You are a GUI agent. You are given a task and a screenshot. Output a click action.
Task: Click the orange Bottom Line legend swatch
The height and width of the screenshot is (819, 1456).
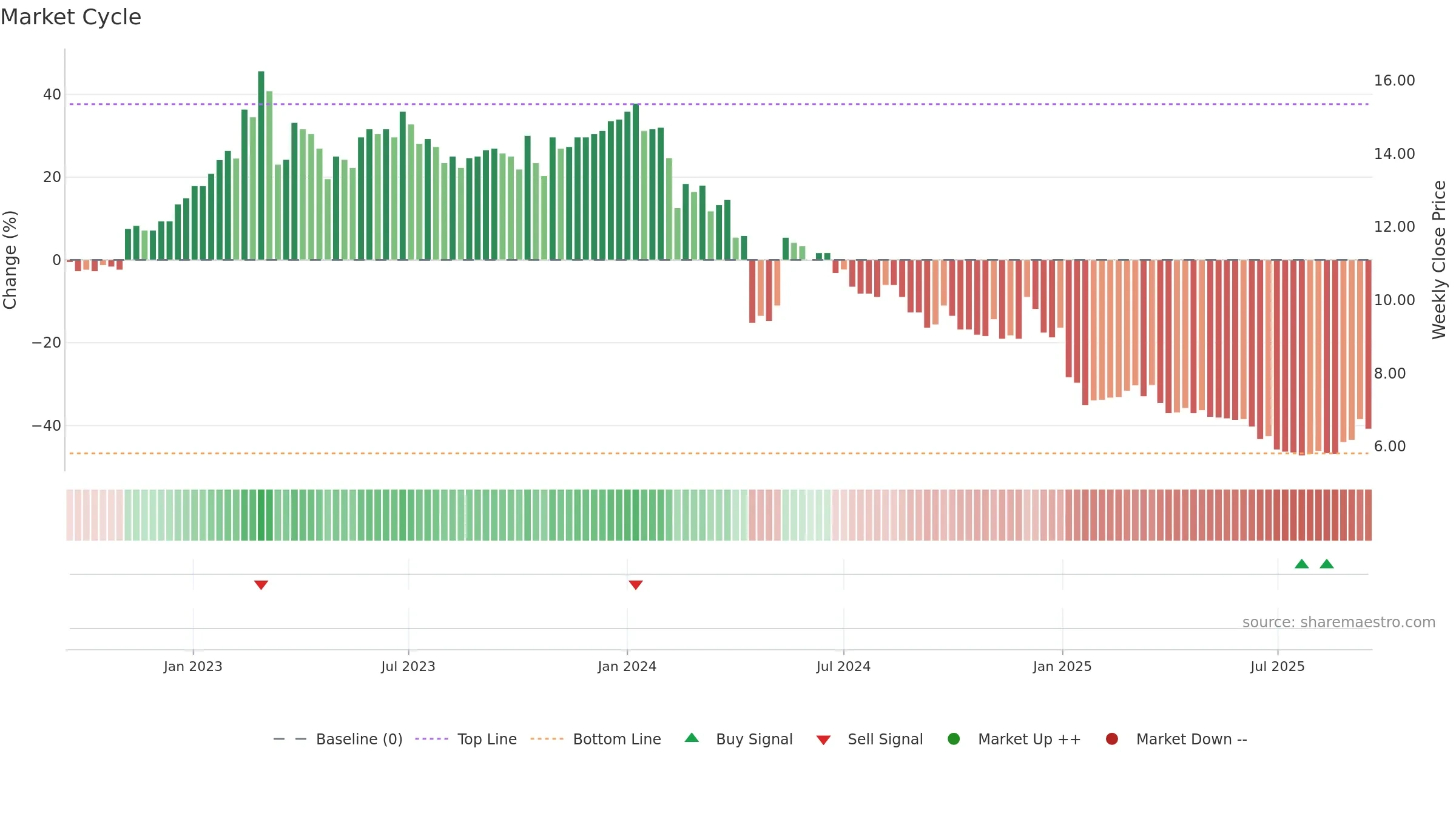547,739
